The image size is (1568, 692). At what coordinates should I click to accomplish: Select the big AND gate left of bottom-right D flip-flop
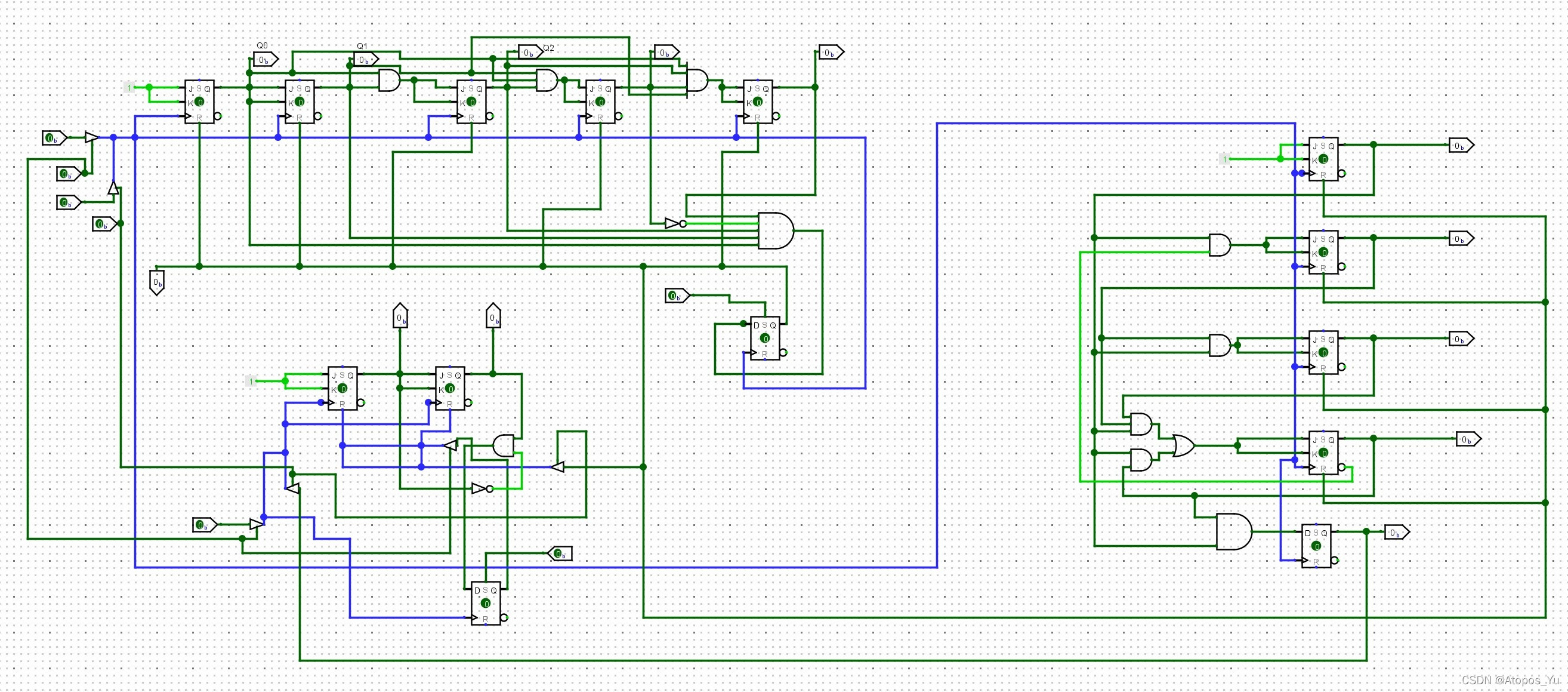[1233, 532]
